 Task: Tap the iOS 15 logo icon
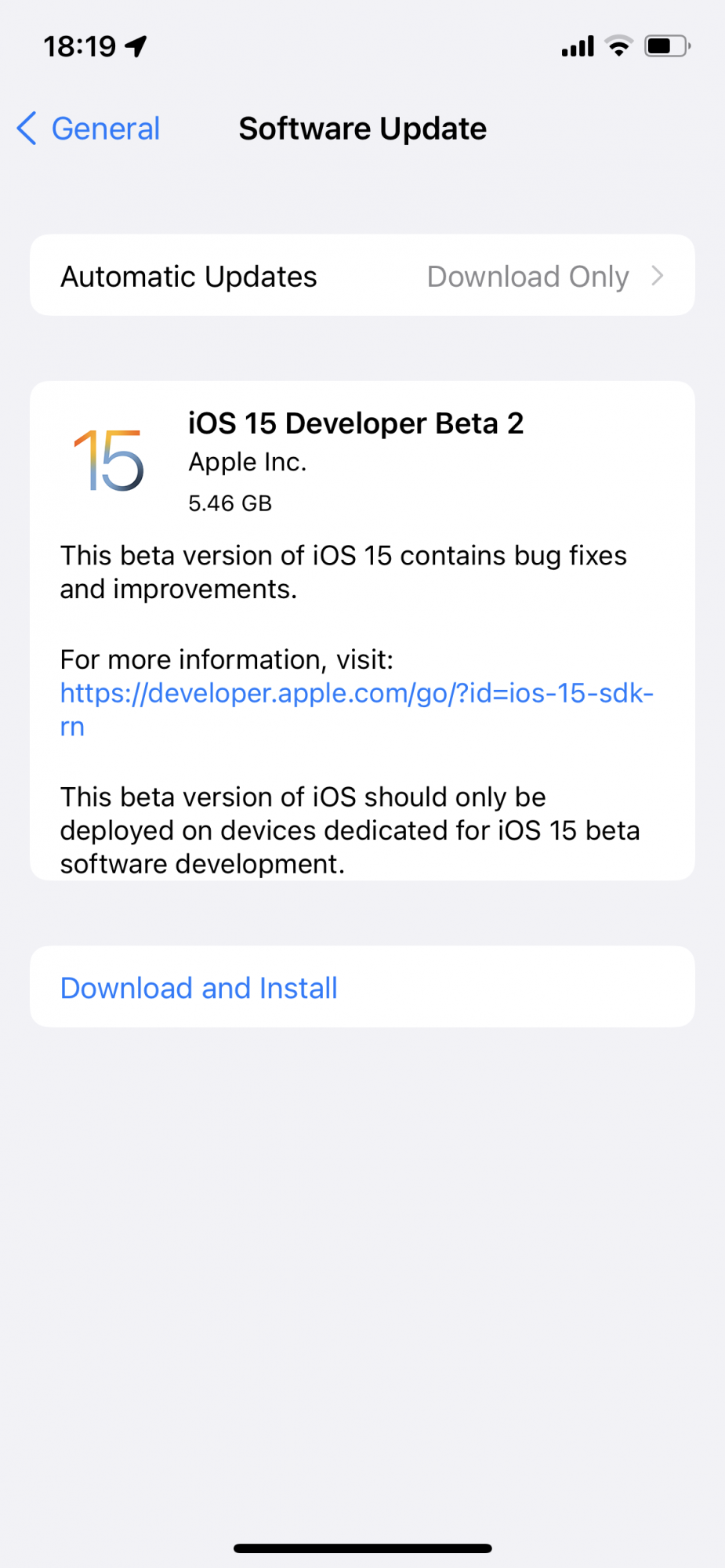tap(108, 460)
